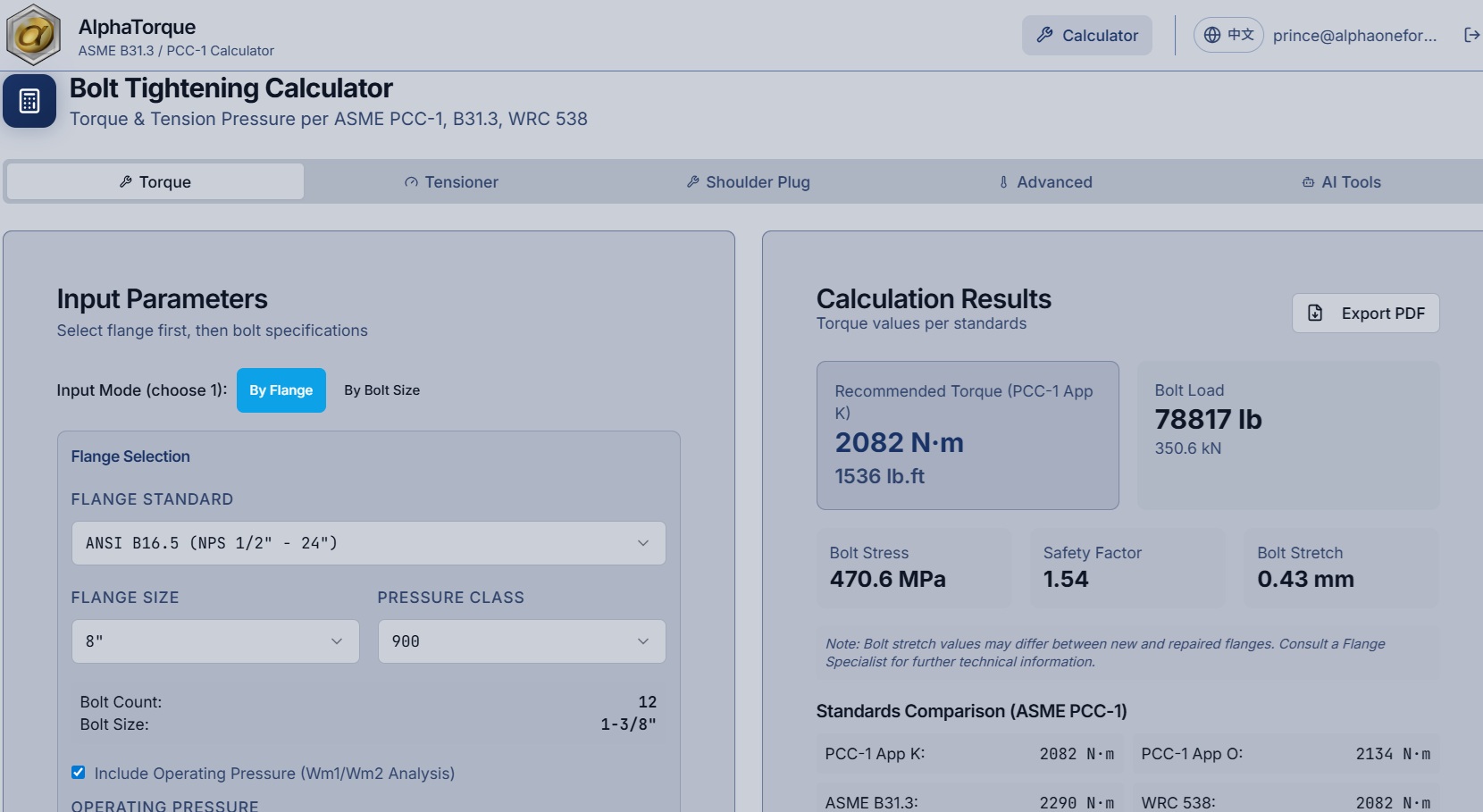Select the Shoulder Plug tab
This screenshot has width=1483, height=812.
click(748, 181)
